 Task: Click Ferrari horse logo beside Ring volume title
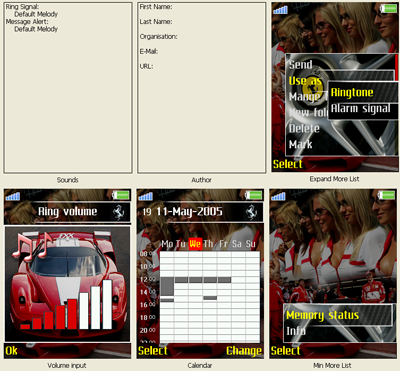coord(118,212)
